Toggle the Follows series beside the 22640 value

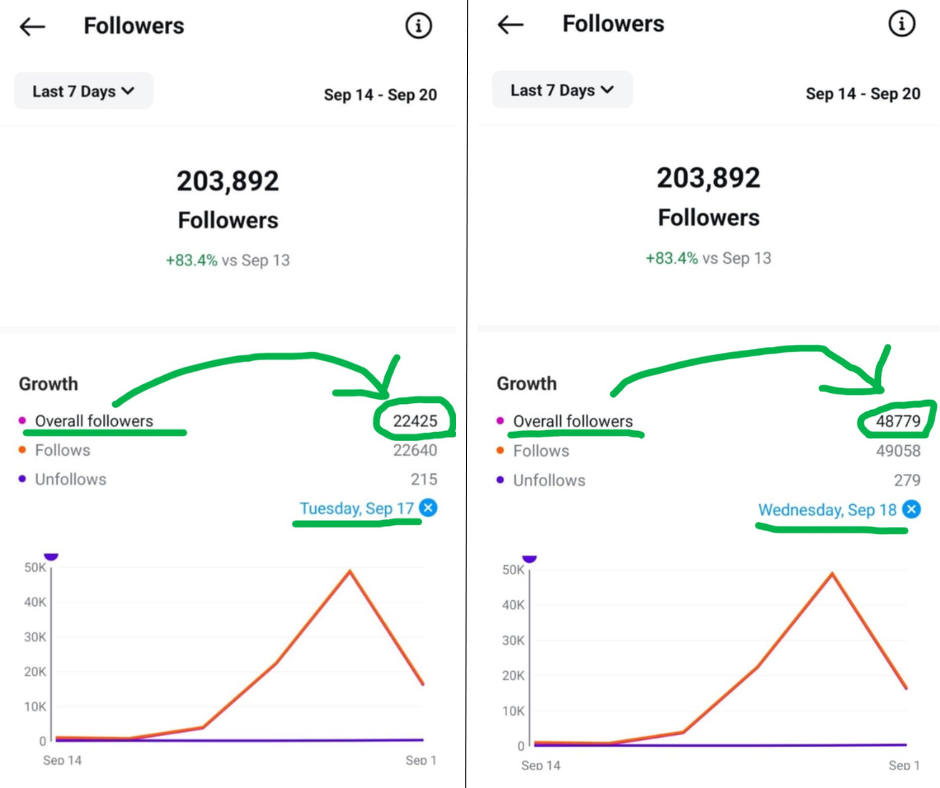(x=62, y=450)
